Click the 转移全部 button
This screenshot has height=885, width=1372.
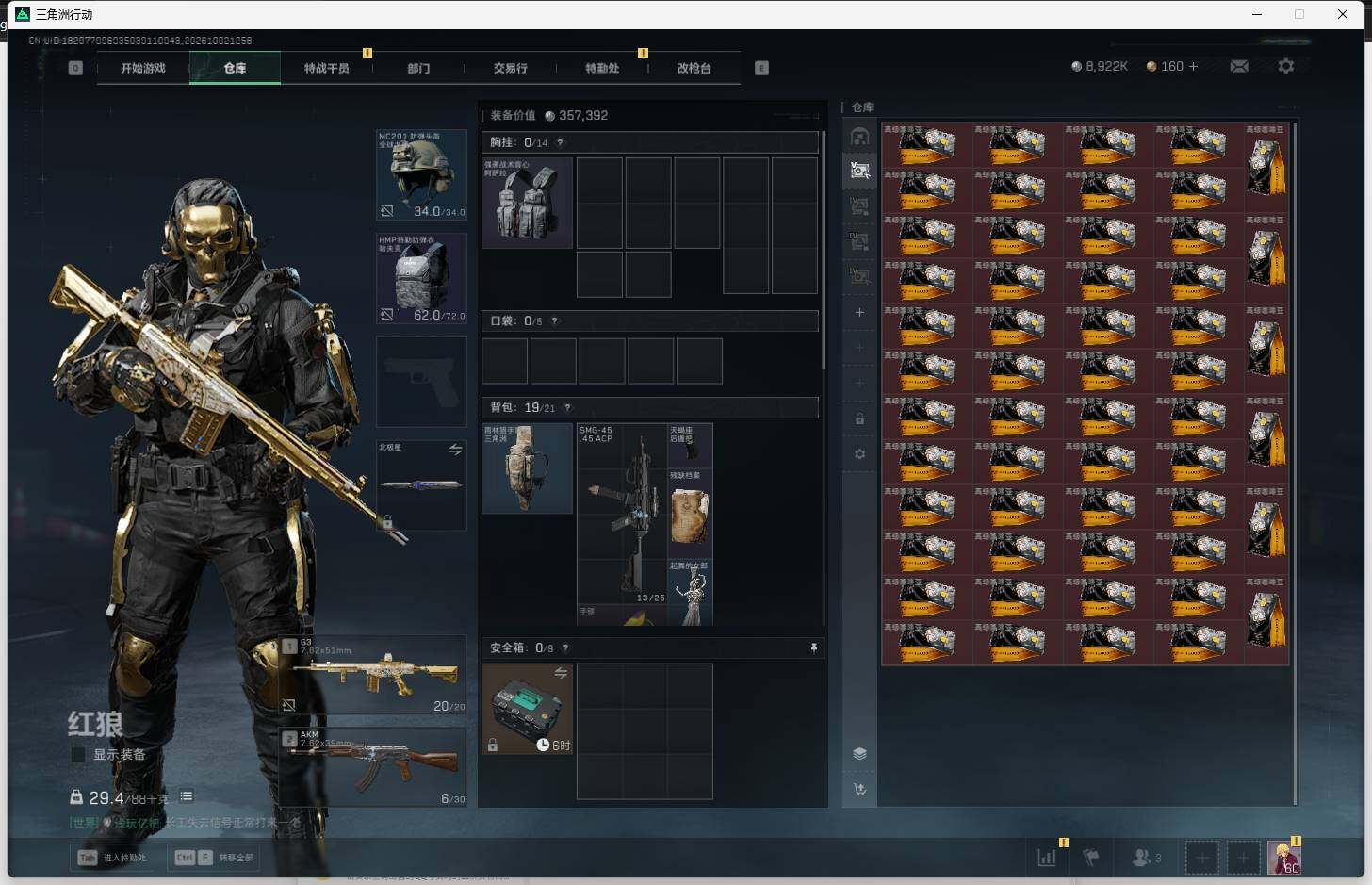coord(215,858)
